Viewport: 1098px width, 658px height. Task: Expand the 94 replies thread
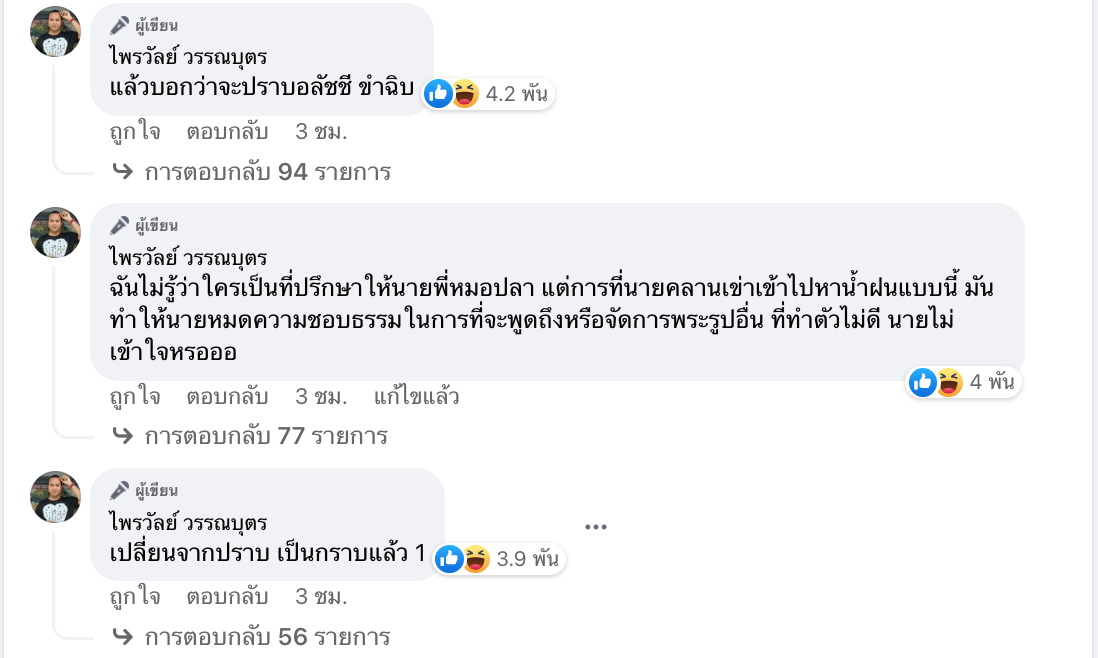point(267,172)
